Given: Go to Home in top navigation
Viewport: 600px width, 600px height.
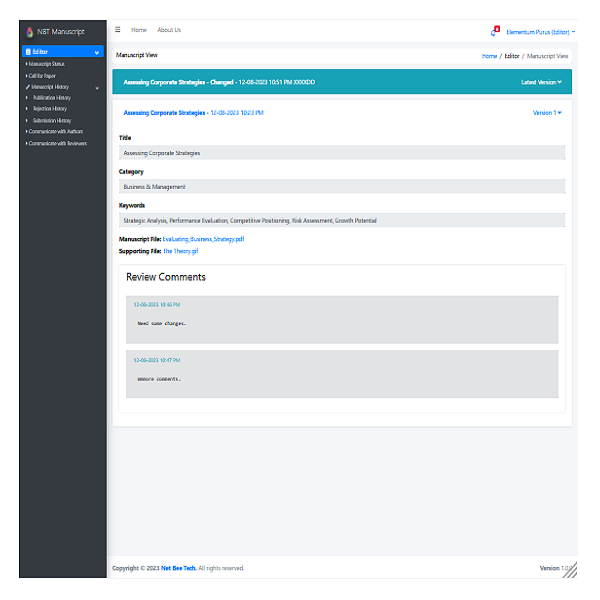Looking at the screenshot, I should 139,30.
